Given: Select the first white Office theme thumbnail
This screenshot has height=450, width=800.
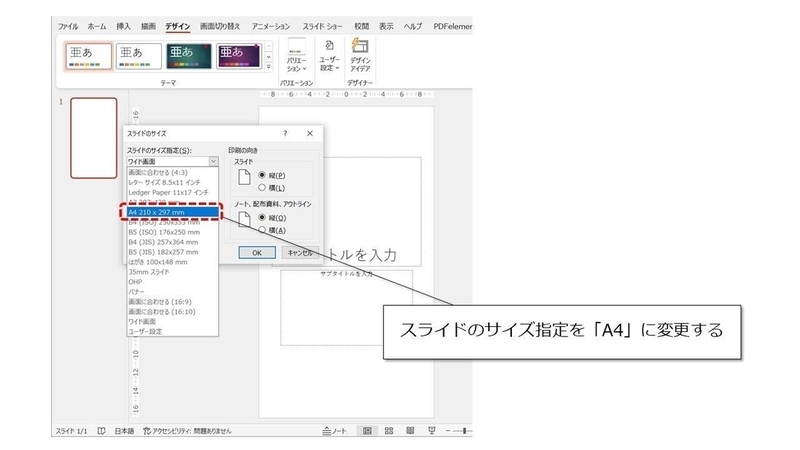Looking at the screenshot, I should tap(88, 56).
